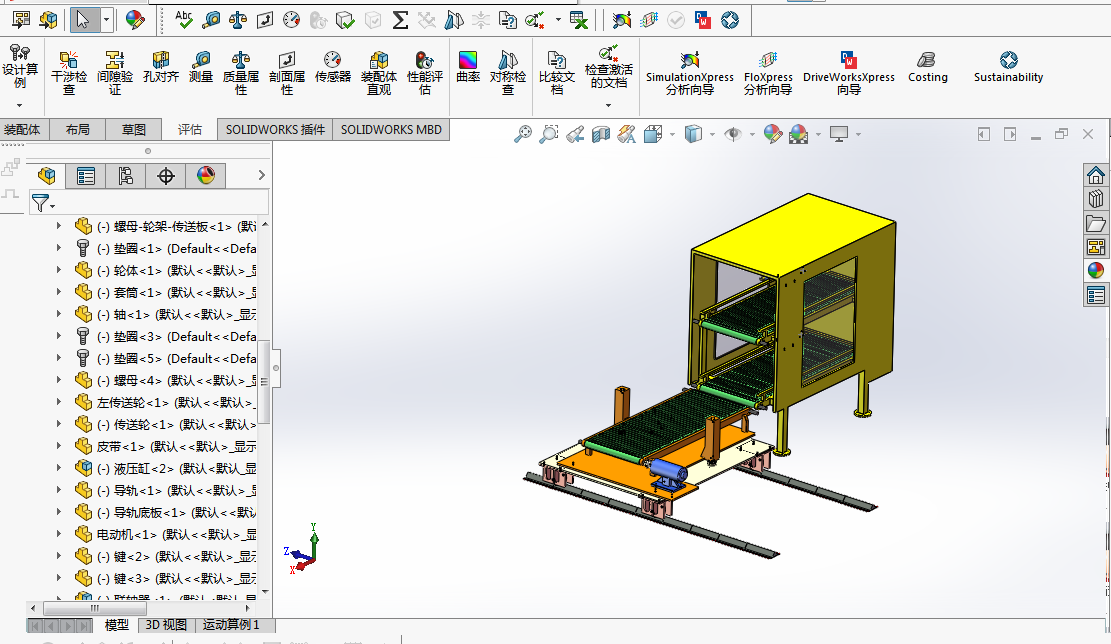
Task: Open the Clearance Verification (间隙验证) tool
Action: [x=115, y=73]
